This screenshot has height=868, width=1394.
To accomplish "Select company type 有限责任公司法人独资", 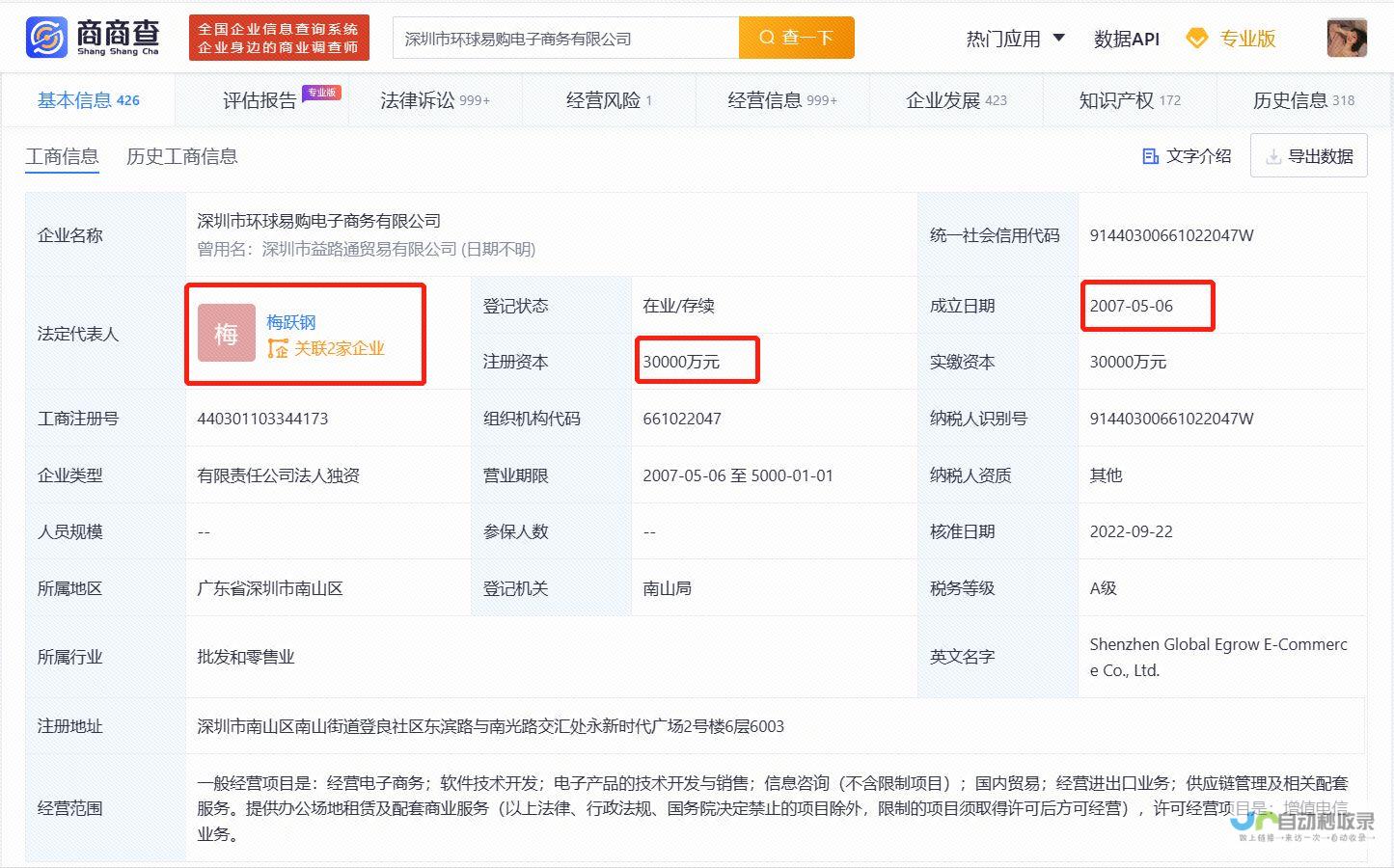I will pos(278,475).
